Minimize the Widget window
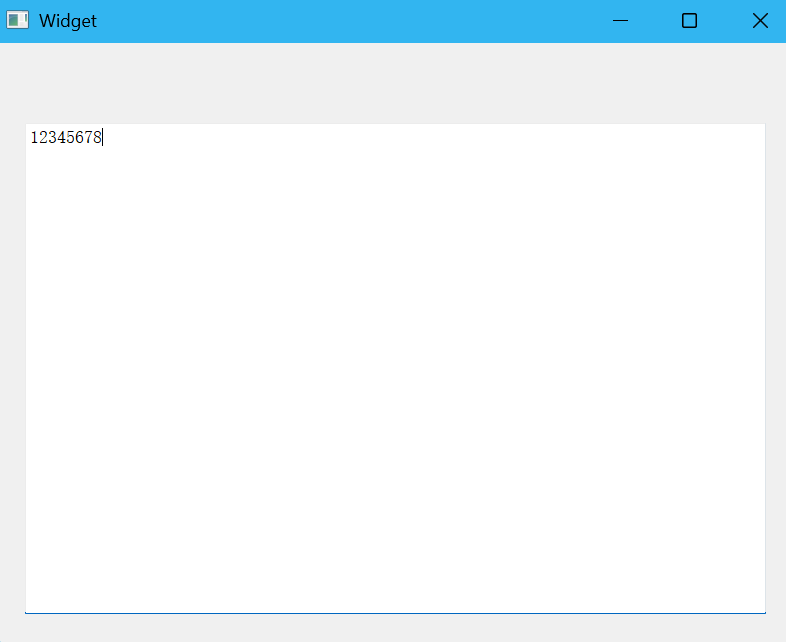 (x=620, y=21)
